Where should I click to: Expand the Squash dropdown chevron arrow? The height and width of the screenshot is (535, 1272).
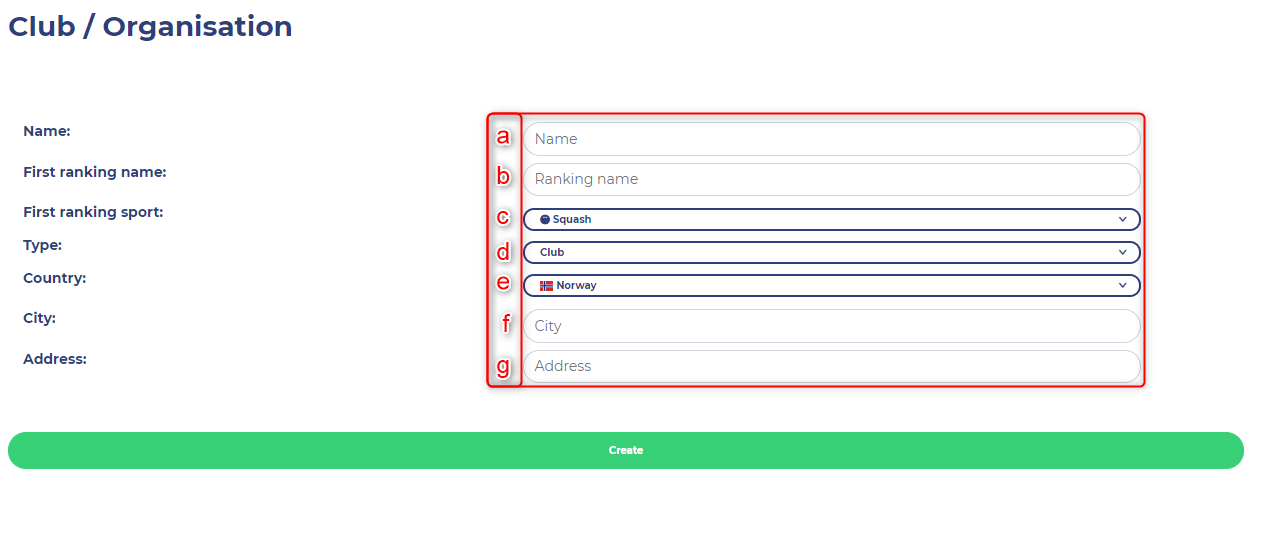[1123, 219]
